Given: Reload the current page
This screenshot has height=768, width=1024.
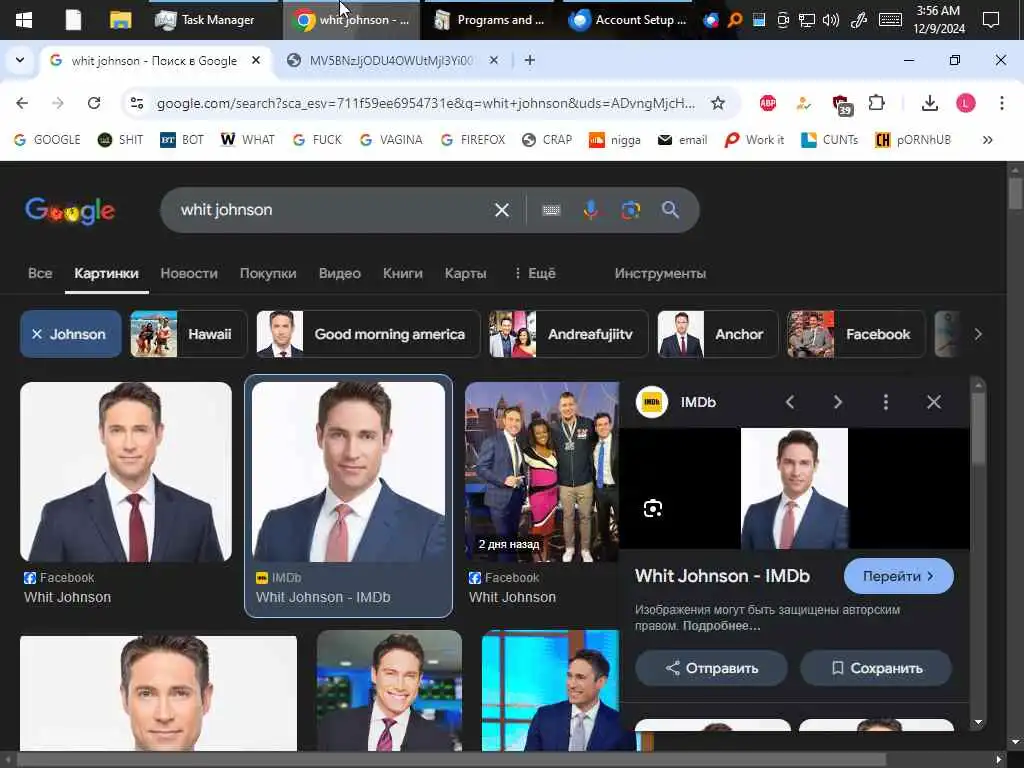Looking at the screenshot, I should [94, 103].
